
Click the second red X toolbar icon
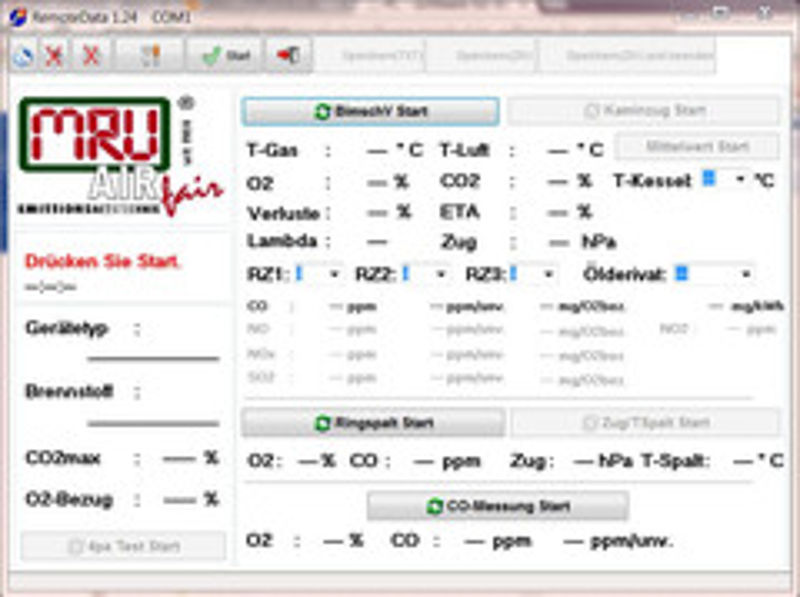tap(91, 56)
